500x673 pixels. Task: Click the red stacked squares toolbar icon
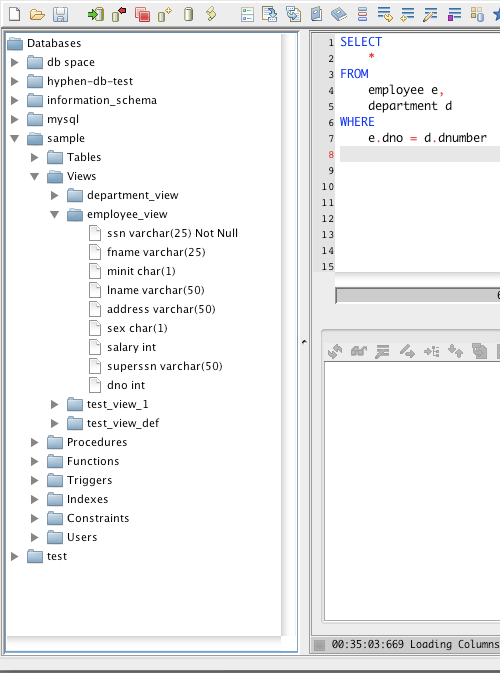pyautogui.click(x=142, y=15)
